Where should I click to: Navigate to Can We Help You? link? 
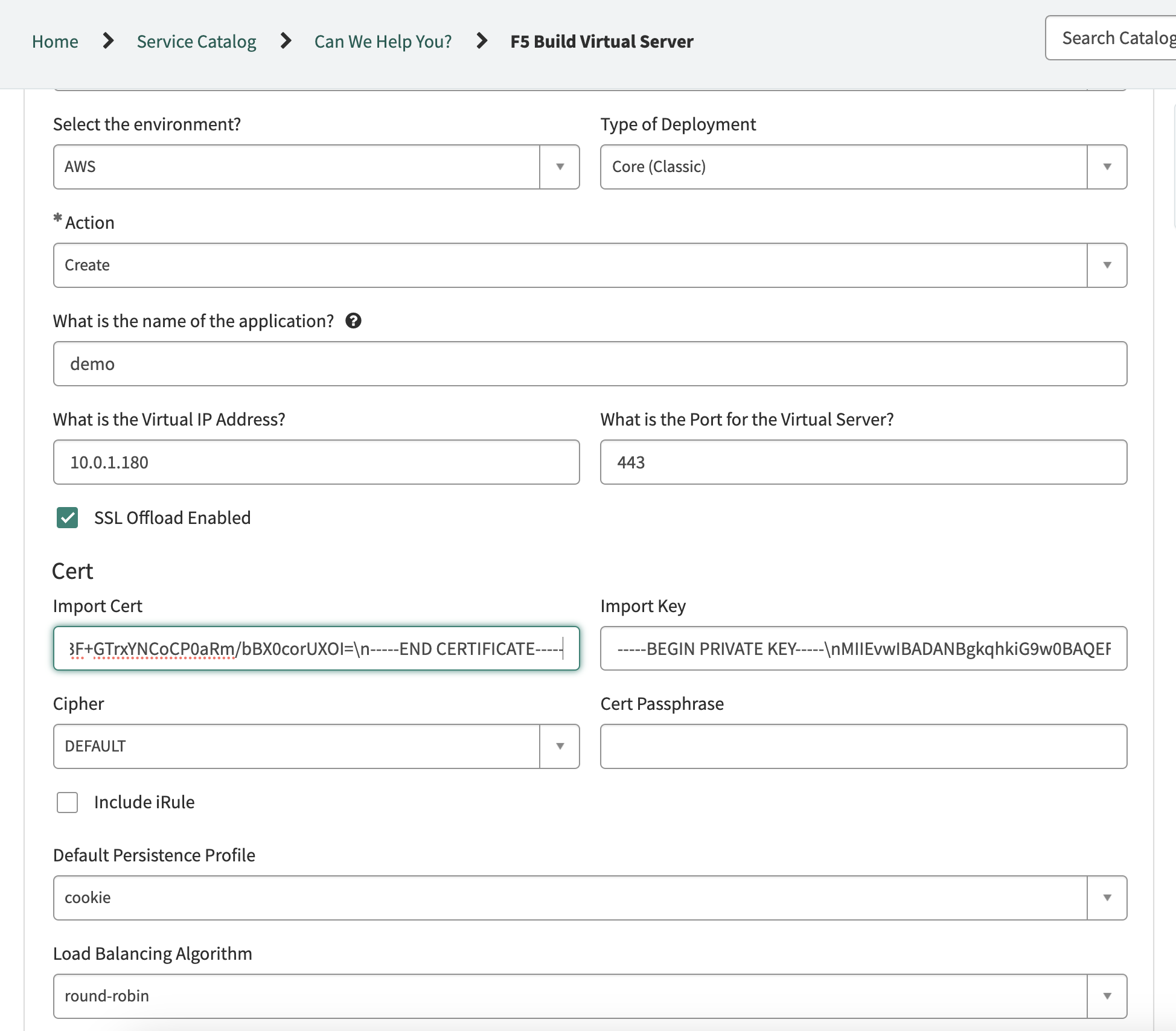coord(383,41)
